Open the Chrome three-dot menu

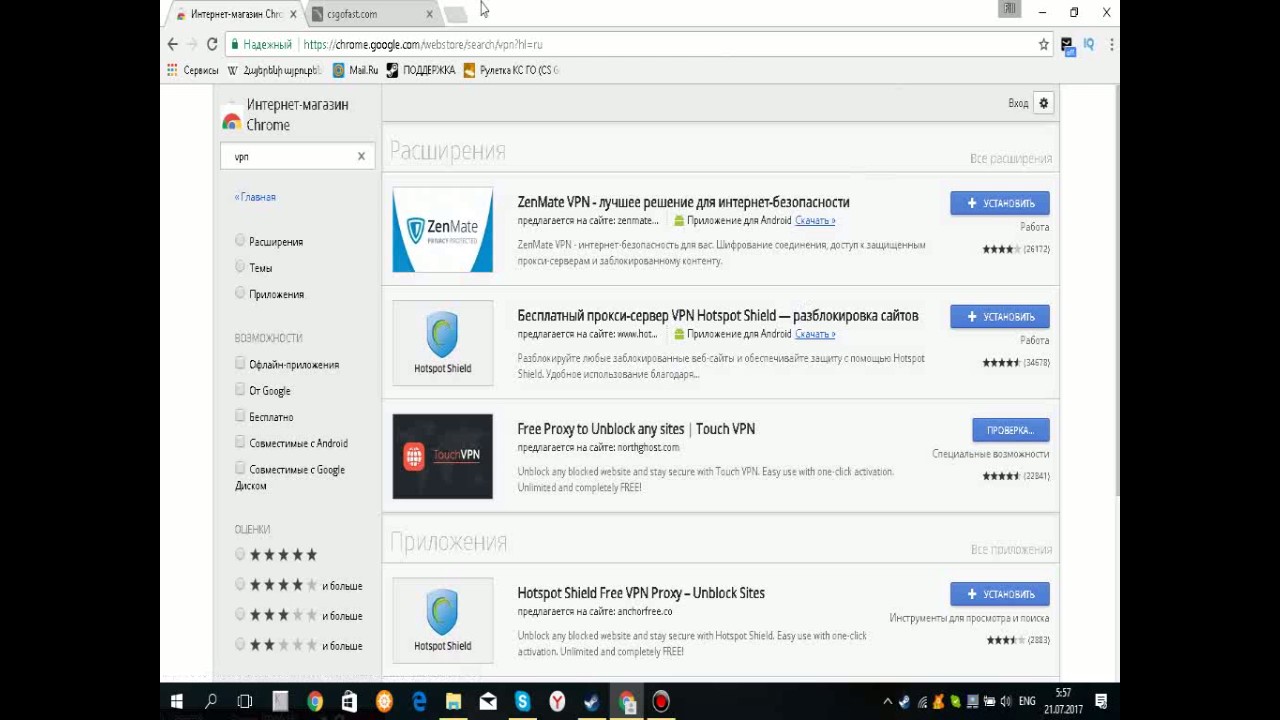(x=1111, y=44)
